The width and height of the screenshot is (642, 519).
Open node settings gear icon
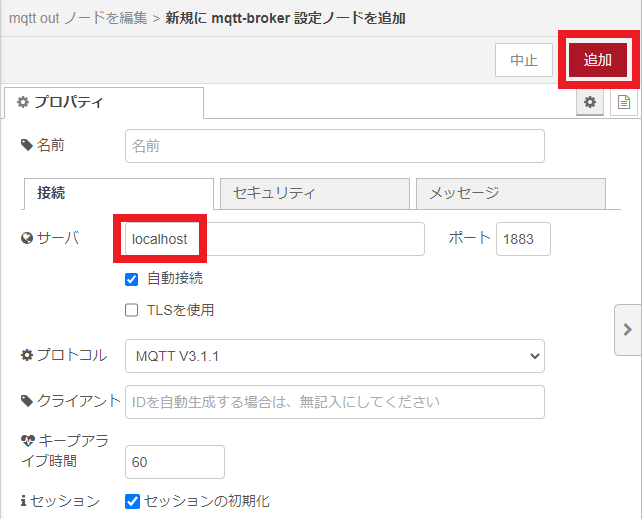tap(590, 102)
